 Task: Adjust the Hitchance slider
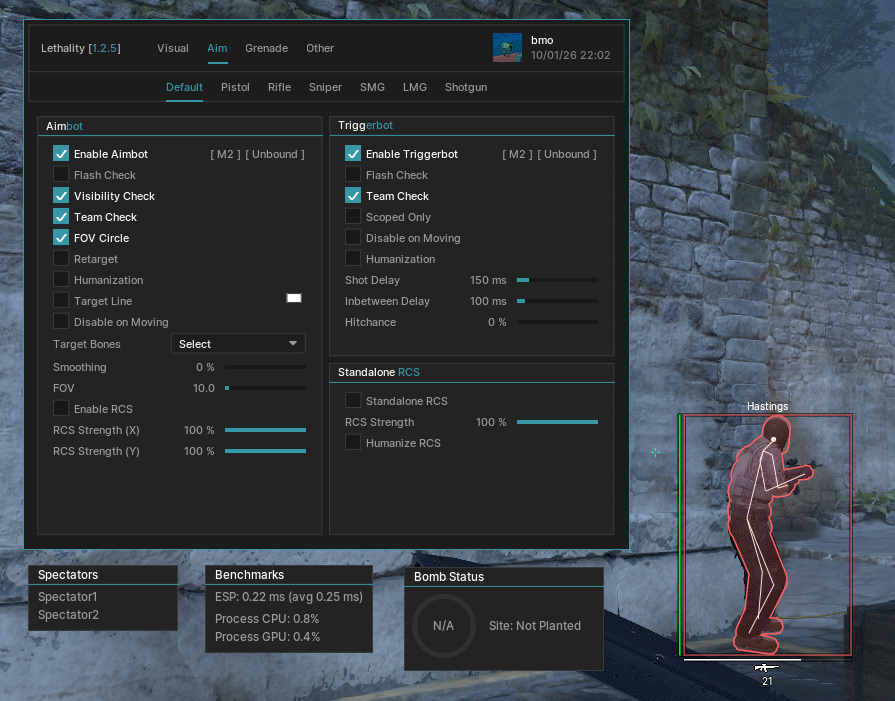coord(557,322)
